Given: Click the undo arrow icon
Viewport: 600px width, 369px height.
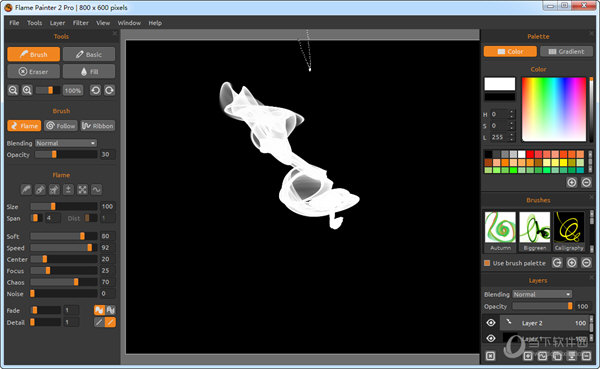Looking at the screenshot, I should point(95,90).
